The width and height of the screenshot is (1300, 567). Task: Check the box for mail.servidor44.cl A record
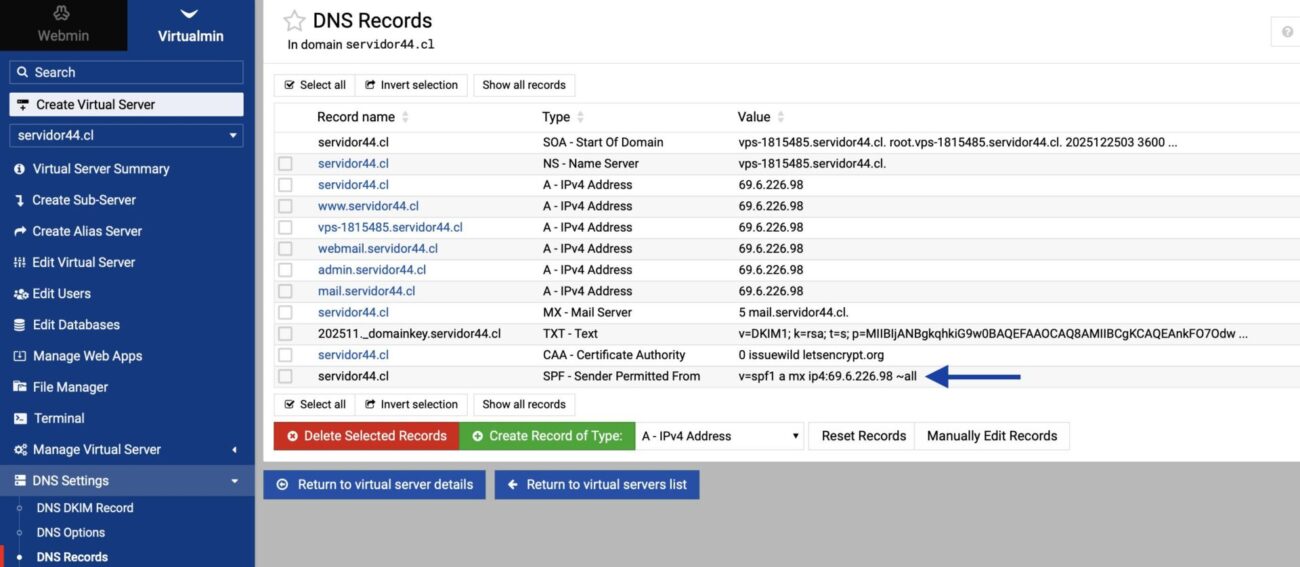pyautogui.click(x=286, y=291)
